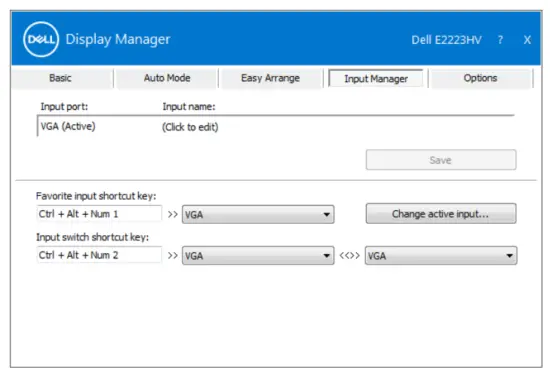Click the Dell E2223HV monitor name

point(446,40)
